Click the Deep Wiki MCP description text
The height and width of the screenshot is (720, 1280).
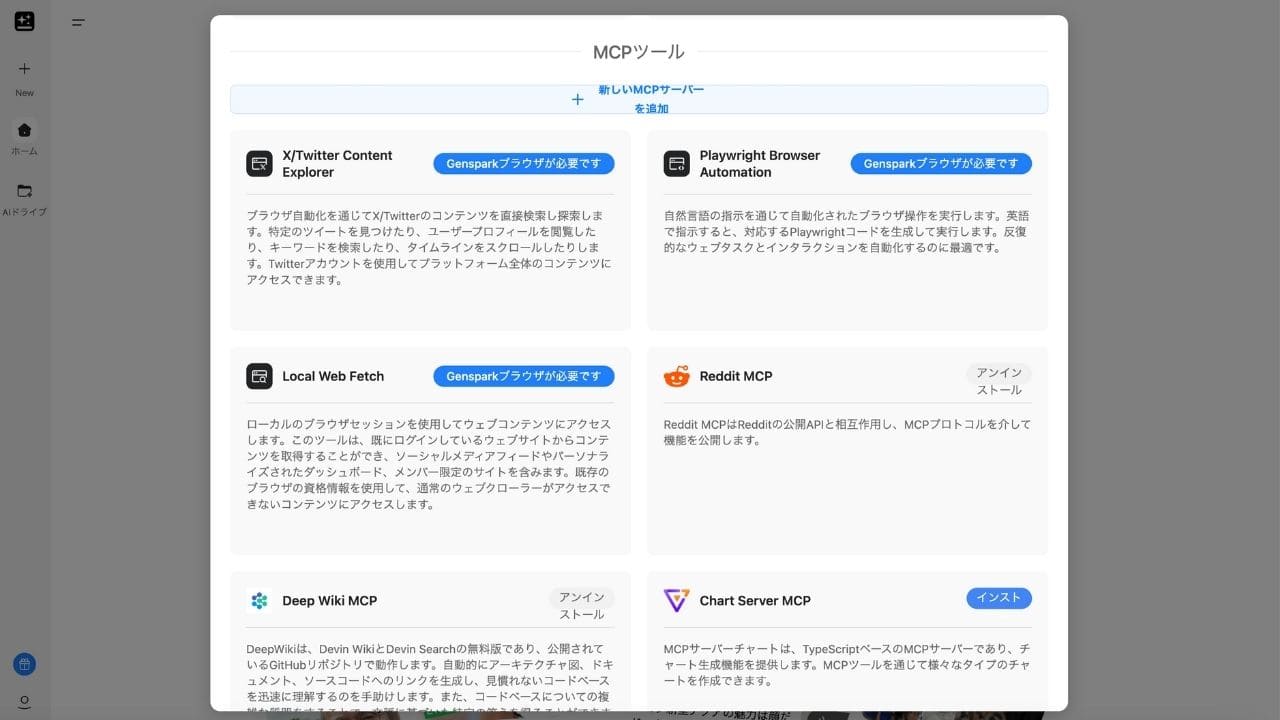[429, 676]
